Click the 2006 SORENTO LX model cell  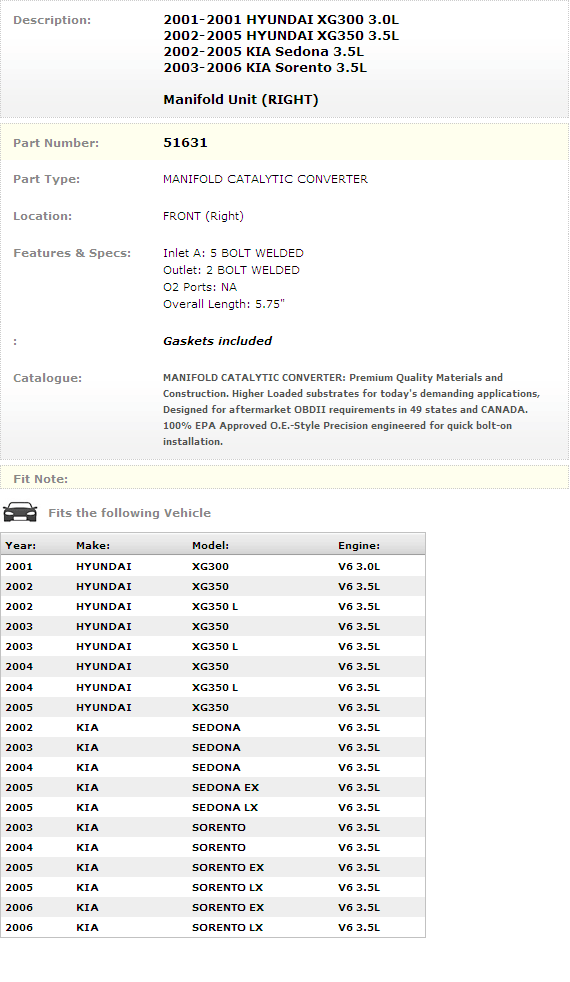(x=227, y=928)
